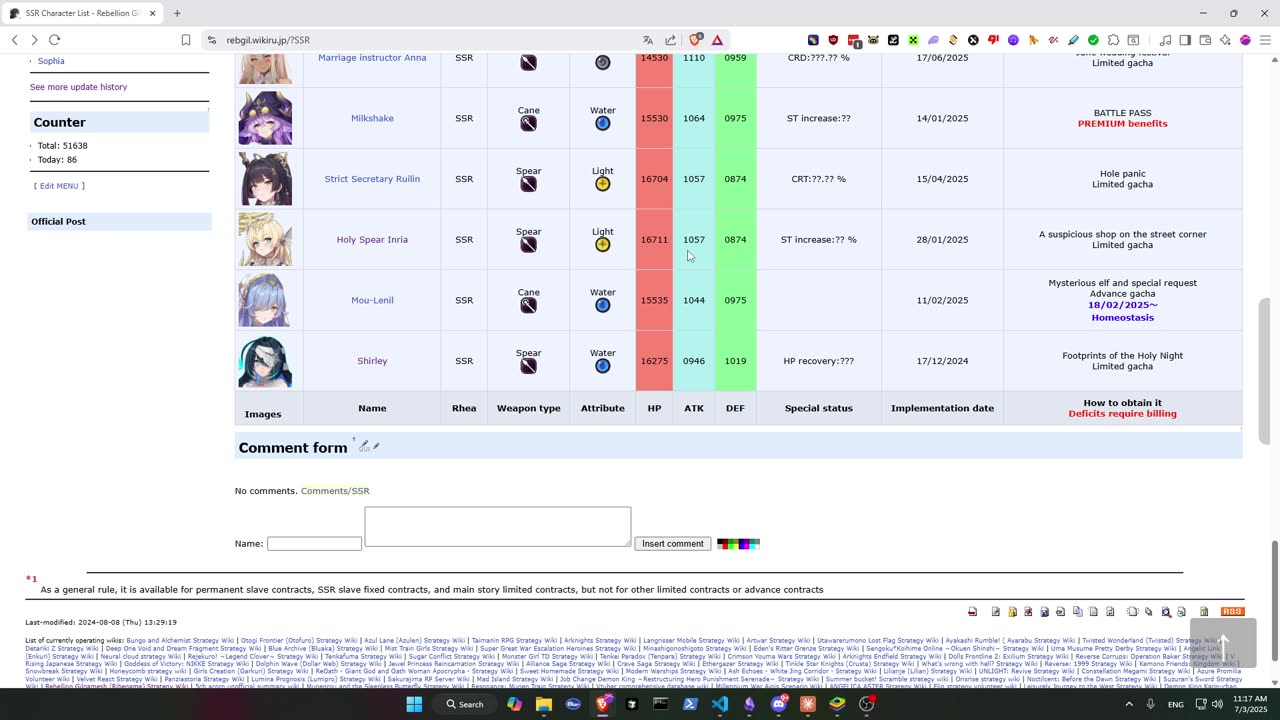Open Visual Studio Code from taskbar

pyautogui.click(x=720, y=704)
